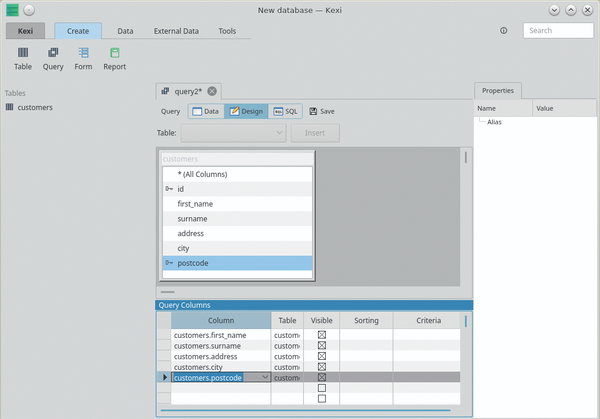Viewport: 600px width, 419px height.
Task: Check Visible in first empty row
Action: coord(322,388)
